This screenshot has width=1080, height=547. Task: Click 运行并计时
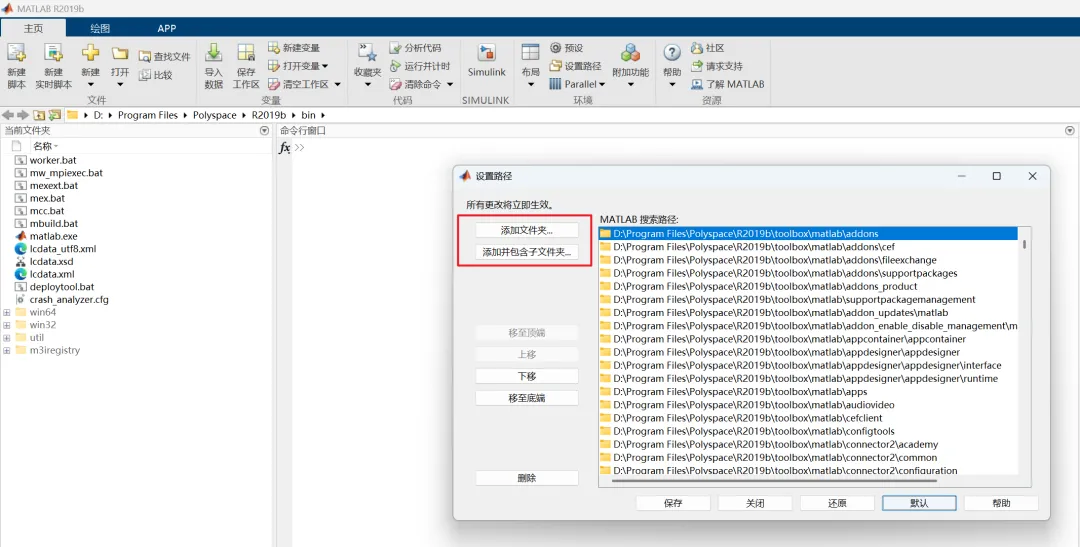pos(419,66)
